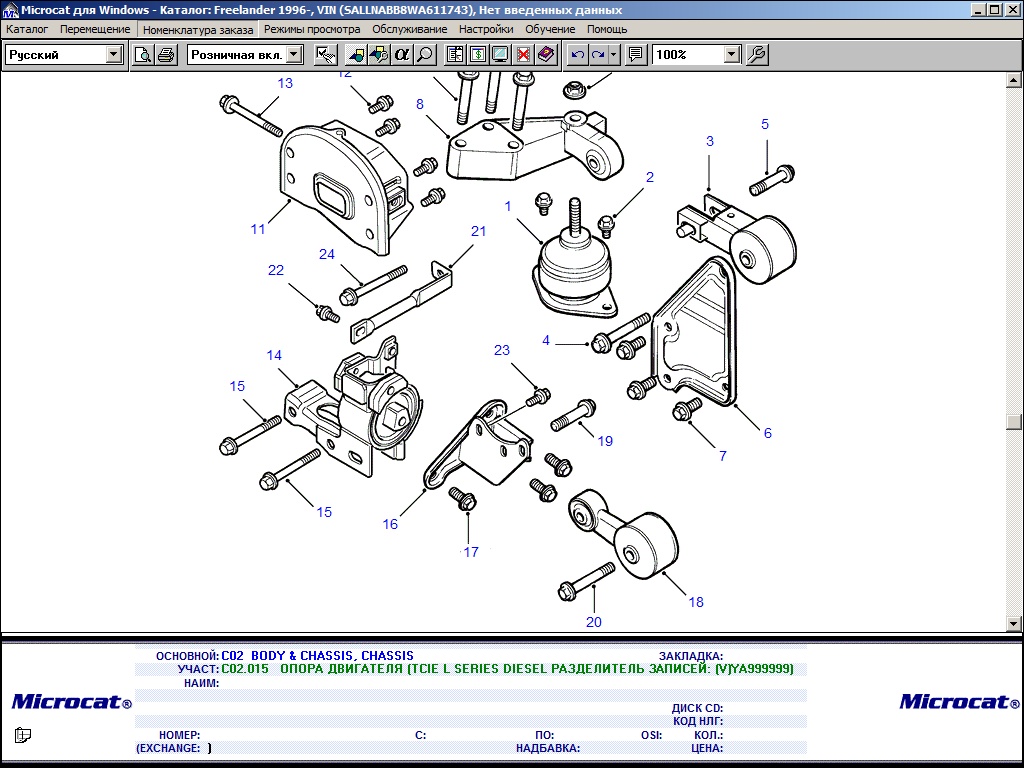This screenshot has width=1024, height=768.
Task: Click the diagram scrollbar down arrow
Action: 1014,624
